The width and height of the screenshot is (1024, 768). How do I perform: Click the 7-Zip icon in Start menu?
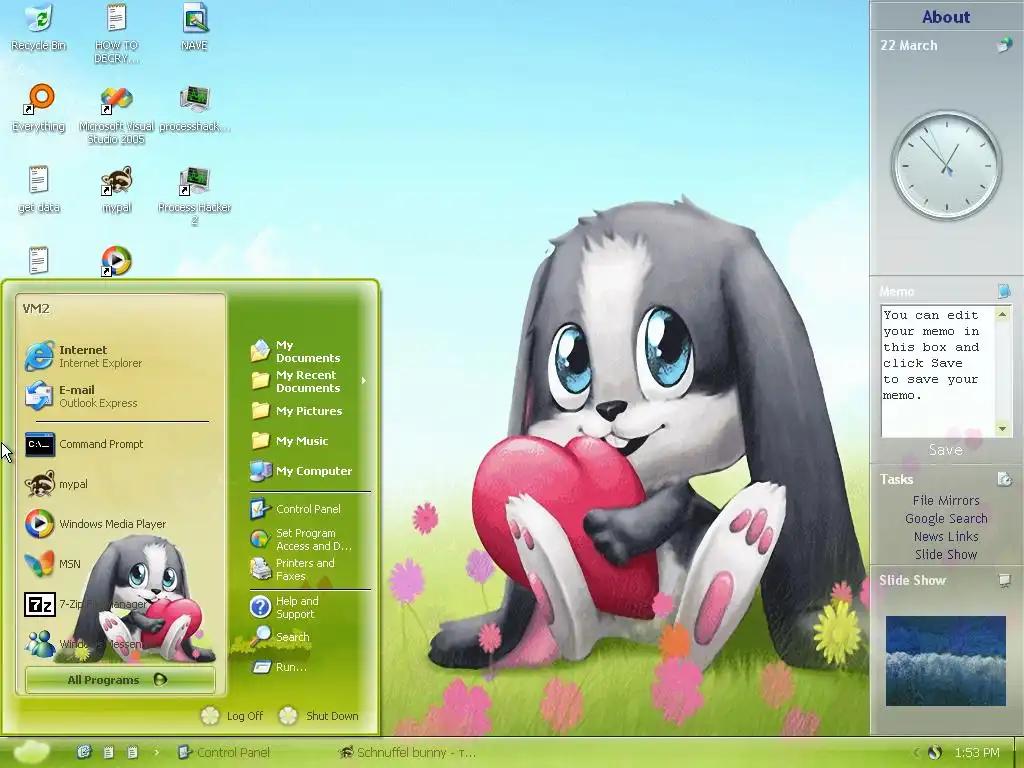40,604
